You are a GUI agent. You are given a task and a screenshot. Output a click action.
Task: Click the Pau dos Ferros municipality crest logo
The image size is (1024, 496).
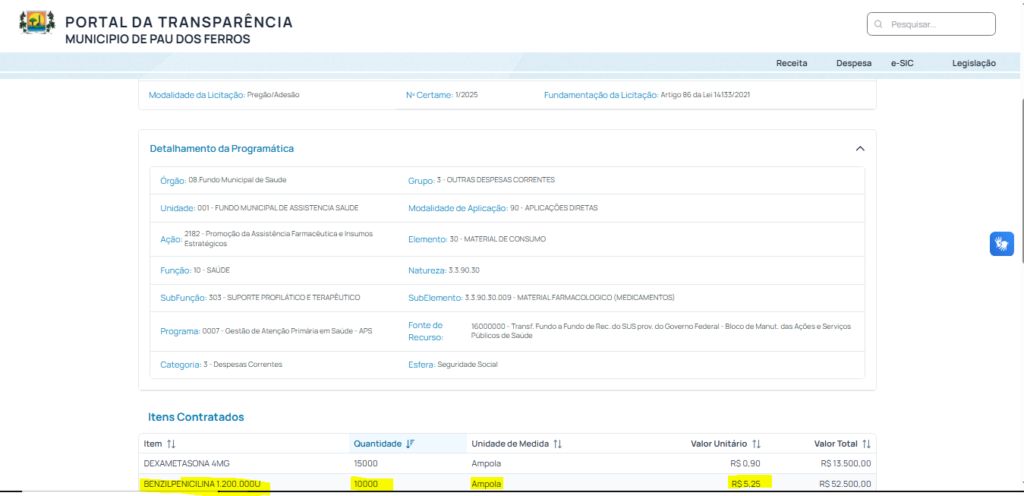point(37,27)
